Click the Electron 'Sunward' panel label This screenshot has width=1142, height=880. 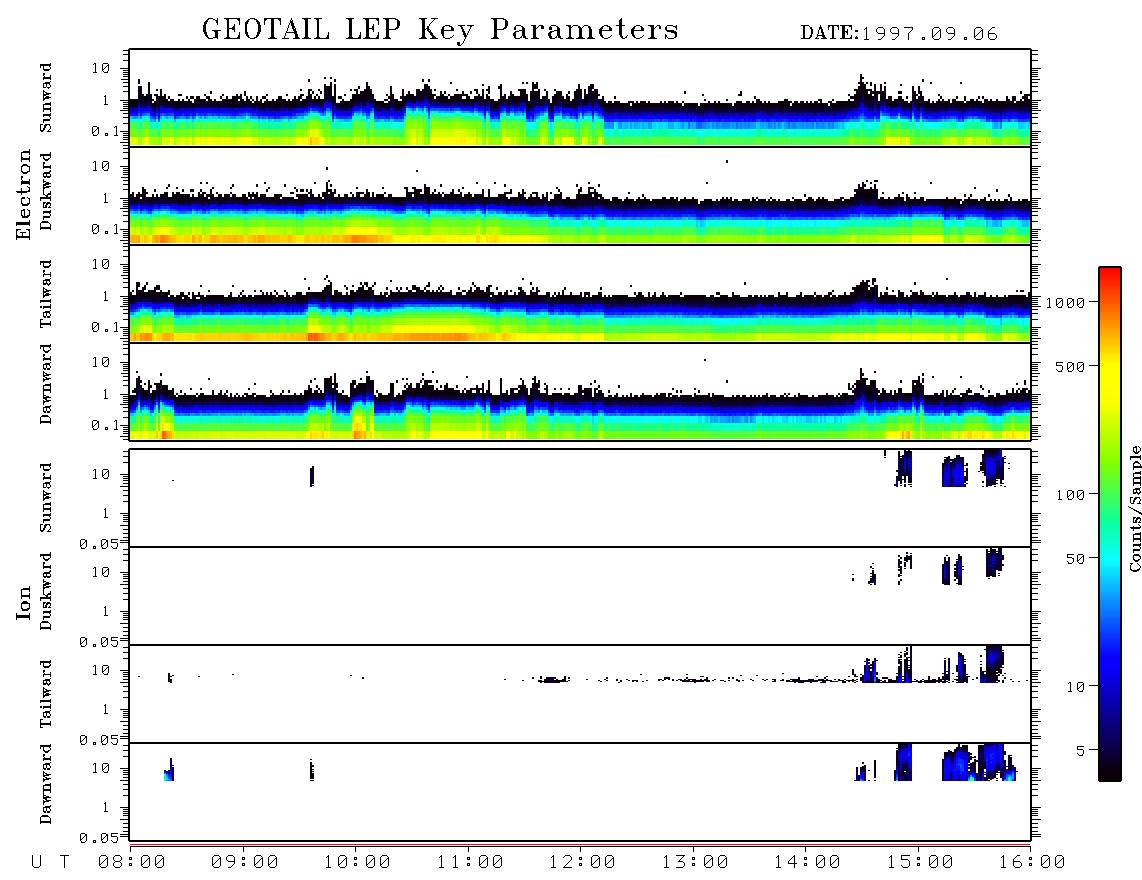click(x=46, y=98)
